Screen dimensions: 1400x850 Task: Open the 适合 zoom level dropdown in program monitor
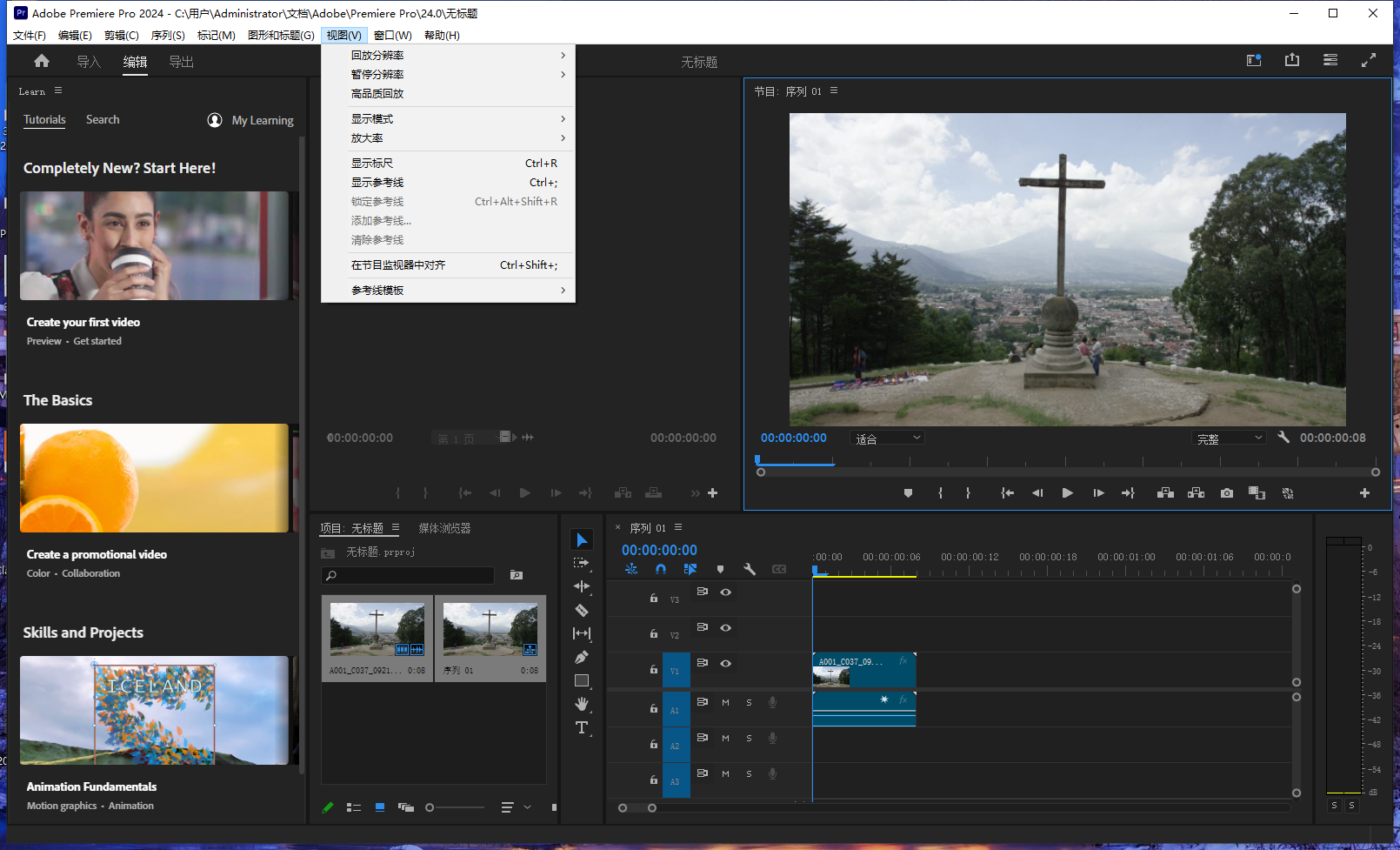pyautogui.click(x=886, y=438)
